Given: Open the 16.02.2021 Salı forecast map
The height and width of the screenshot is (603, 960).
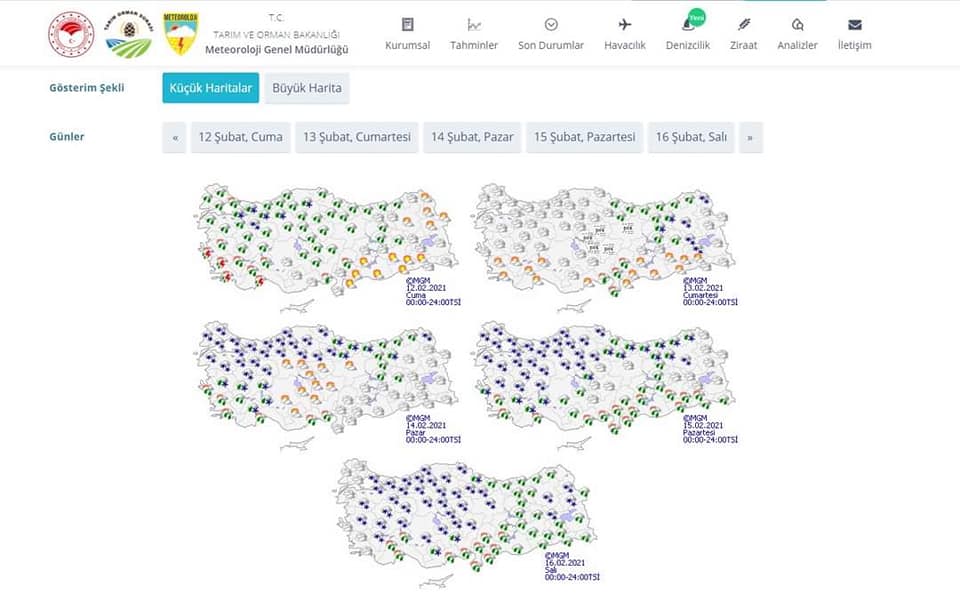Looking at the screenshot, I should [x=468, y=523].
